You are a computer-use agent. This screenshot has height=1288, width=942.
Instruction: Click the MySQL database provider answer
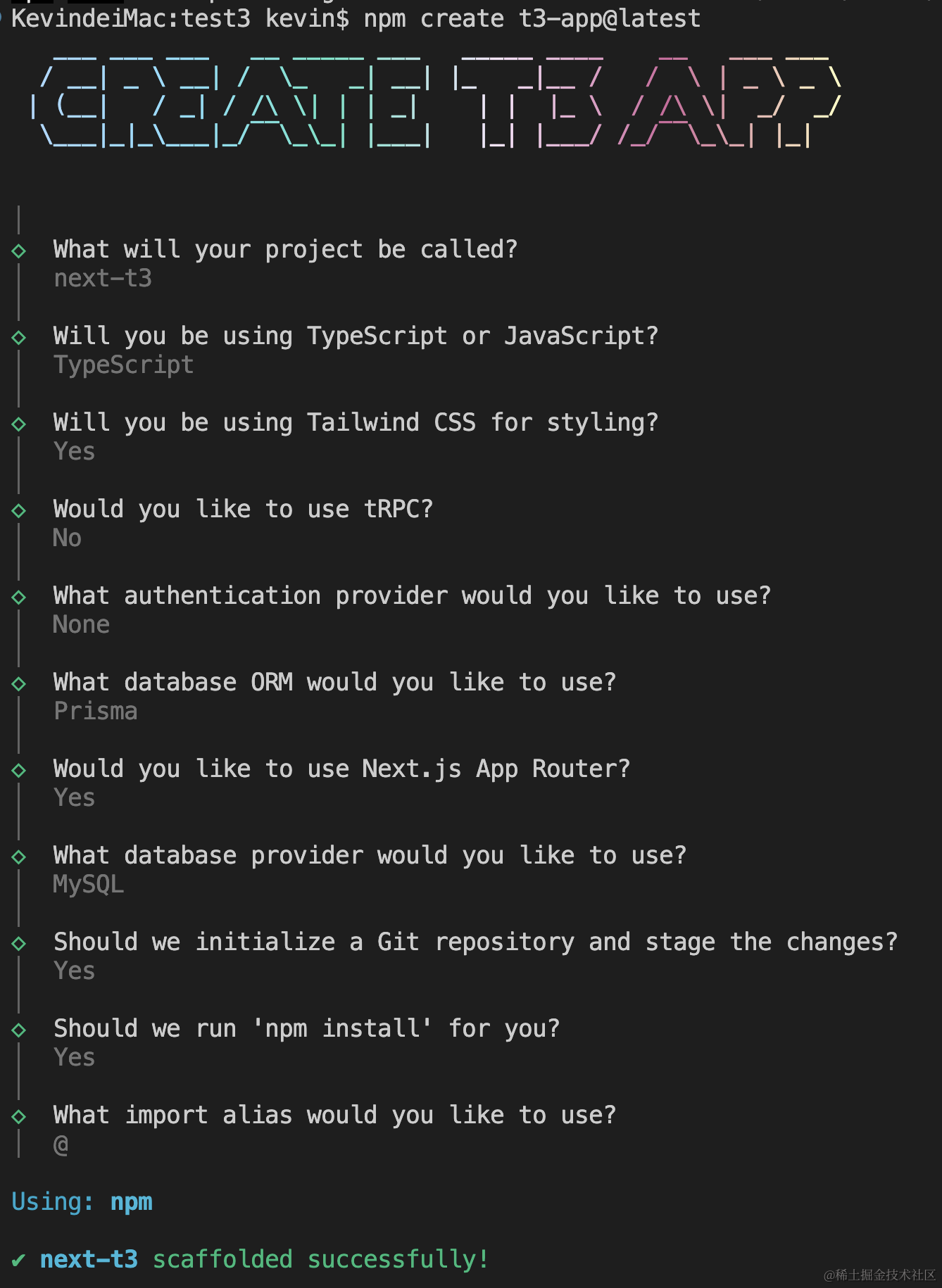click(x=89, y=885)
